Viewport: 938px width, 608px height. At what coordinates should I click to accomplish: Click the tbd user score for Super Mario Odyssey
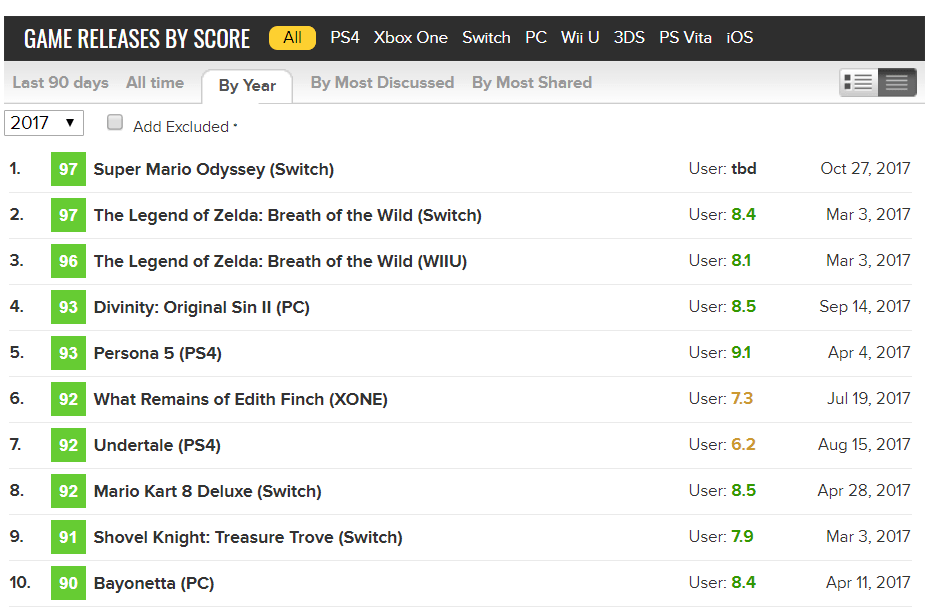[744, 169]
